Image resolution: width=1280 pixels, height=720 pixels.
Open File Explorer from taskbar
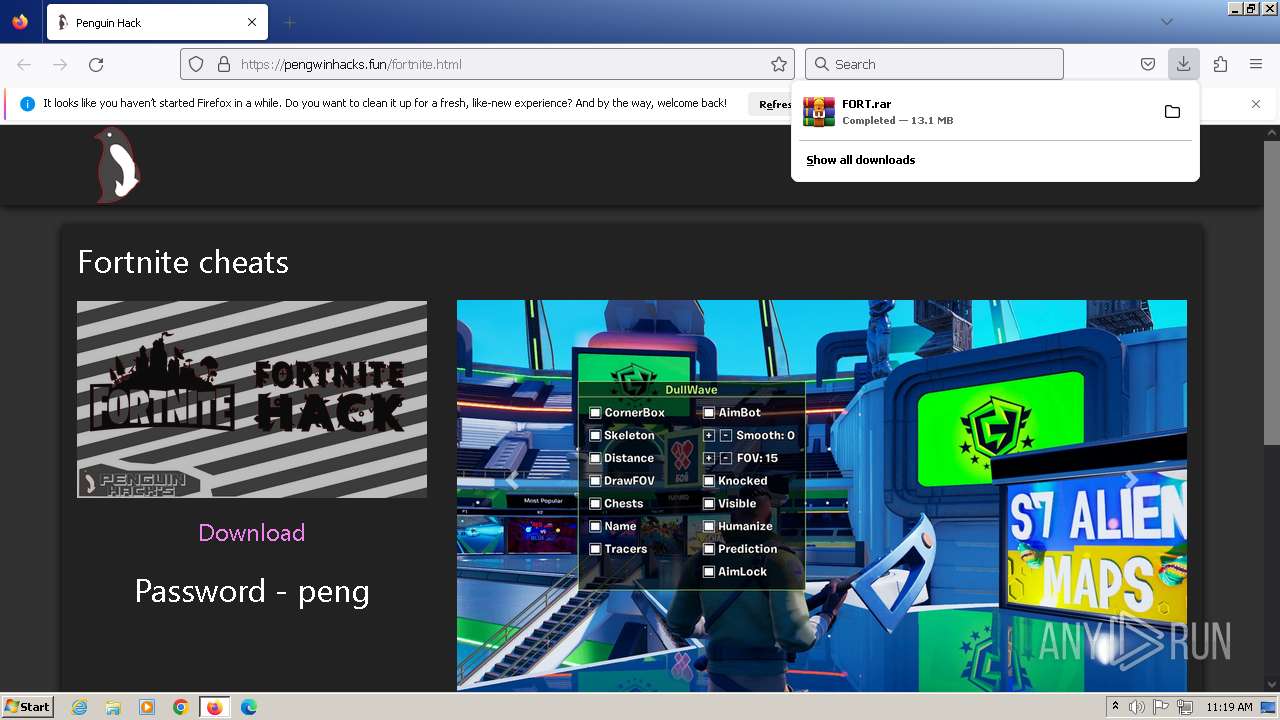pos(113,707)
